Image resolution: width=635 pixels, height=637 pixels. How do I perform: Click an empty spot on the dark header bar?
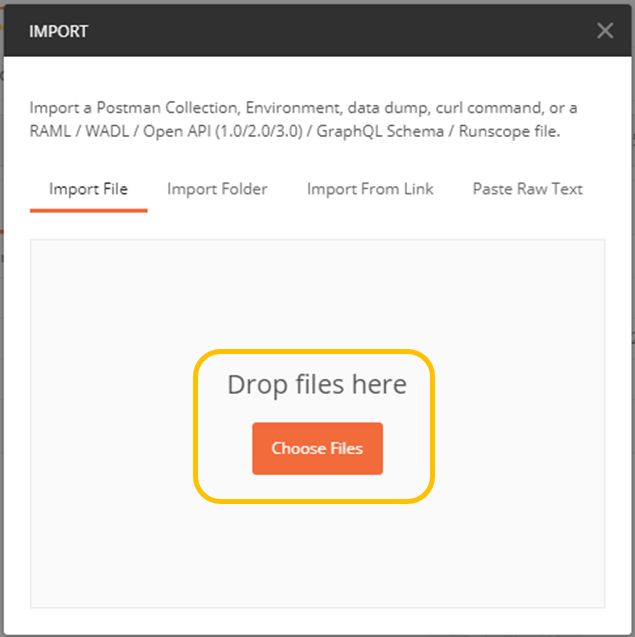coord(325,31)
